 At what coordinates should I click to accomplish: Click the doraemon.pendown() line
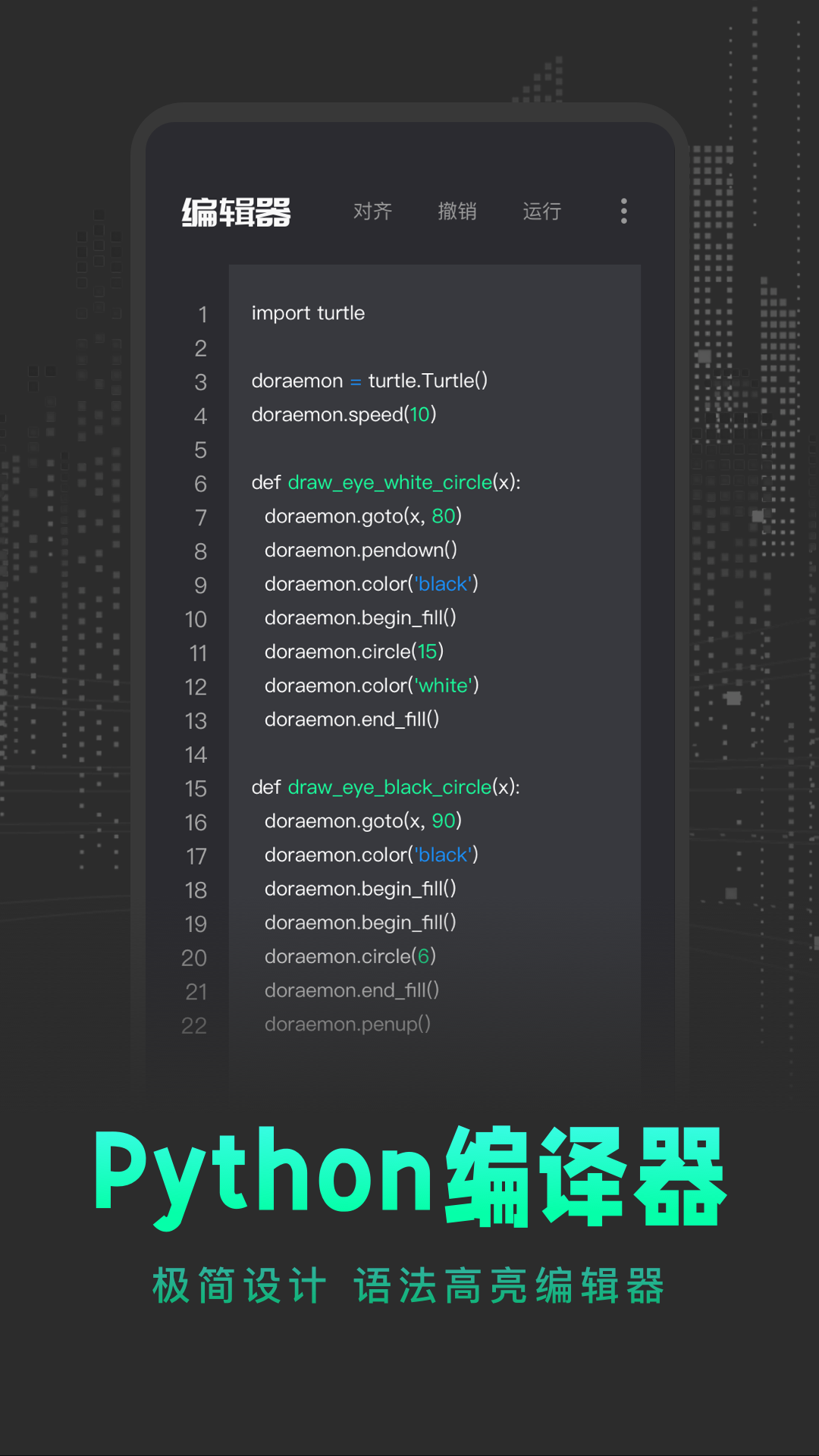point(360,550)
